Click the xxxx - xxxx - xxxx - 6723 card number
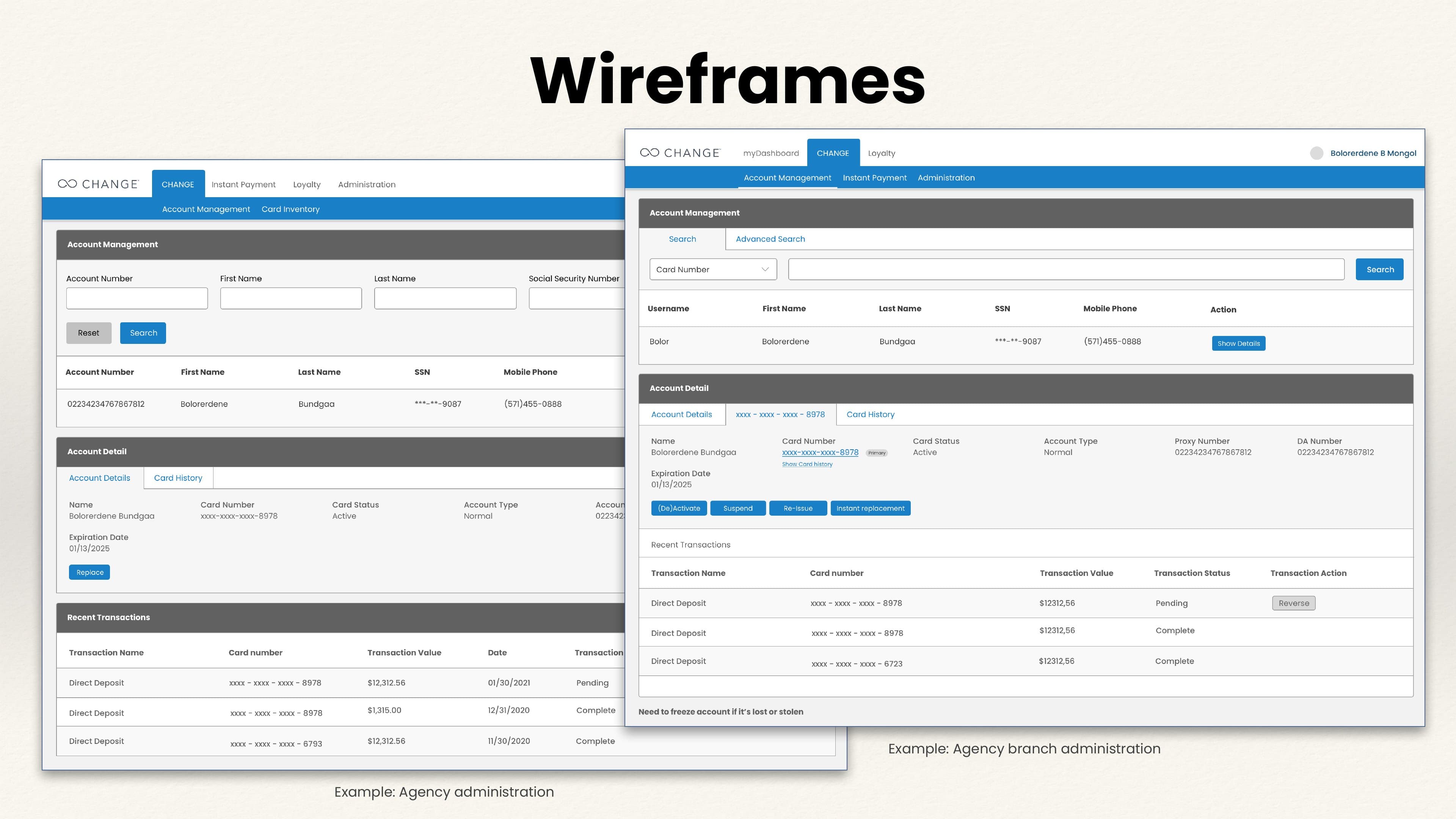This screenshot has width=1456, height=819. coord(857,664)
